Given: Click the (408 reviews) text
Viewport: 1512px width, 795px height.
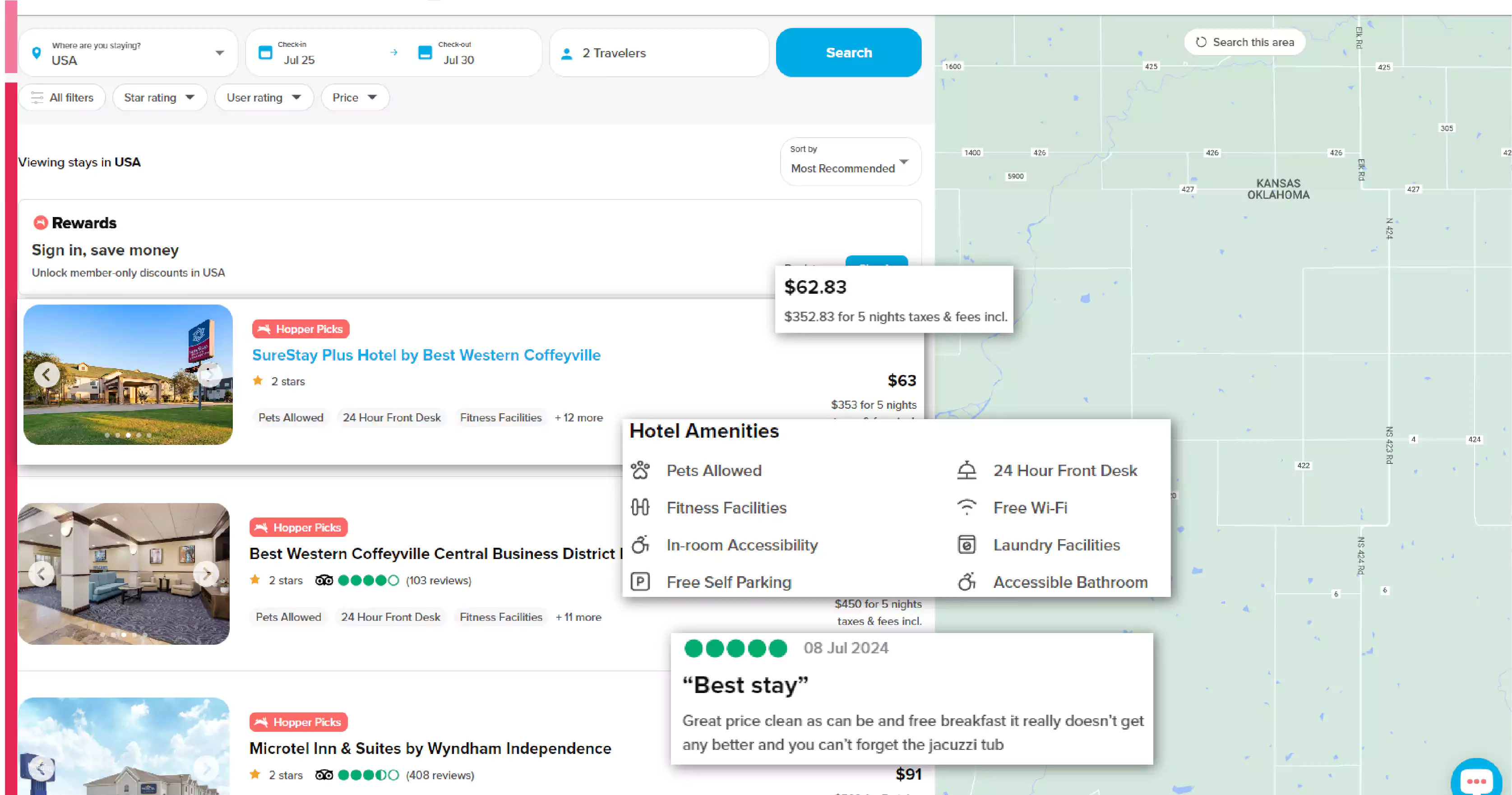Looking at the screenshot, I should tap(440, 775).
